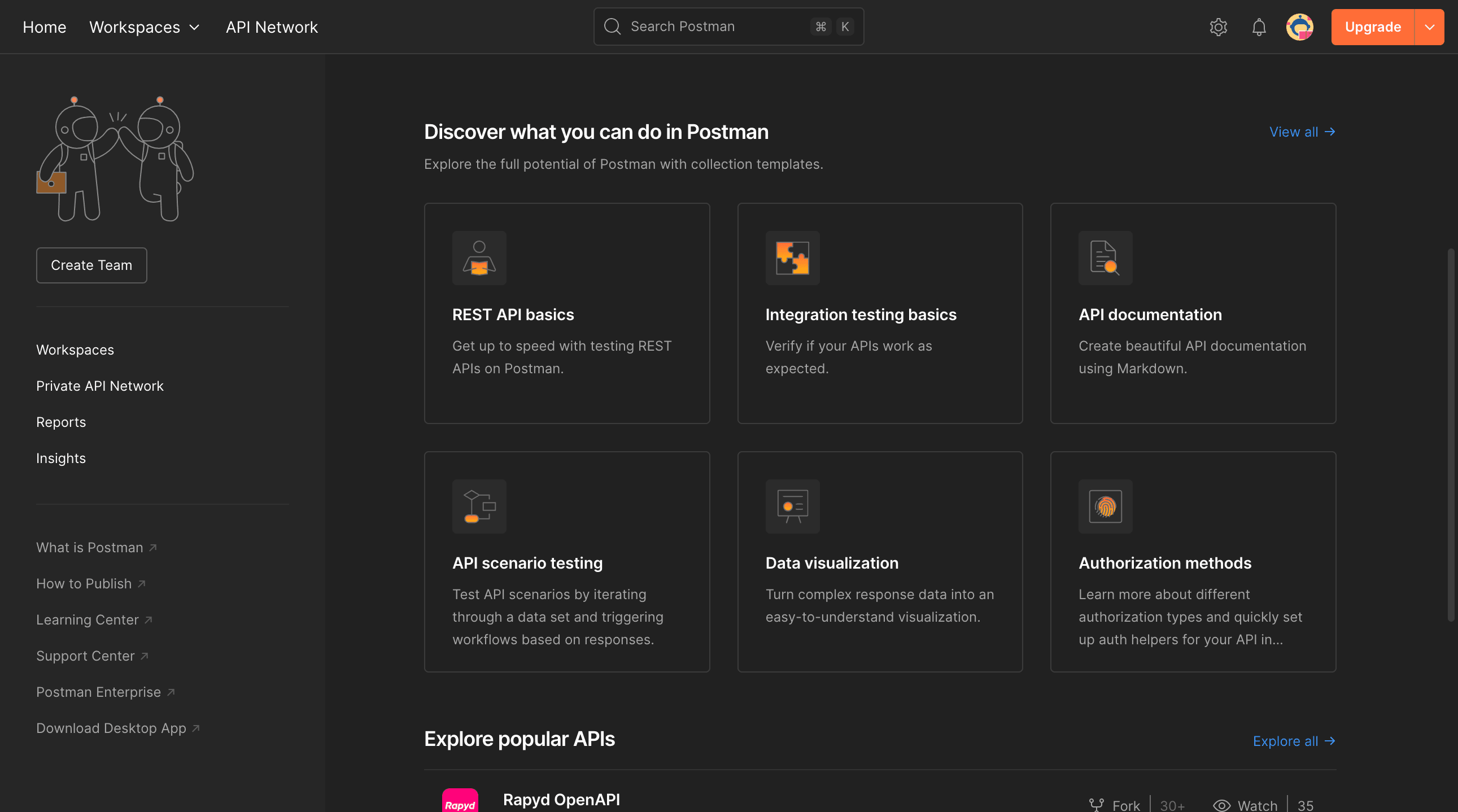1458x812 pixels.
Task: Open the settings gear icon
Action: [1218, 27]
